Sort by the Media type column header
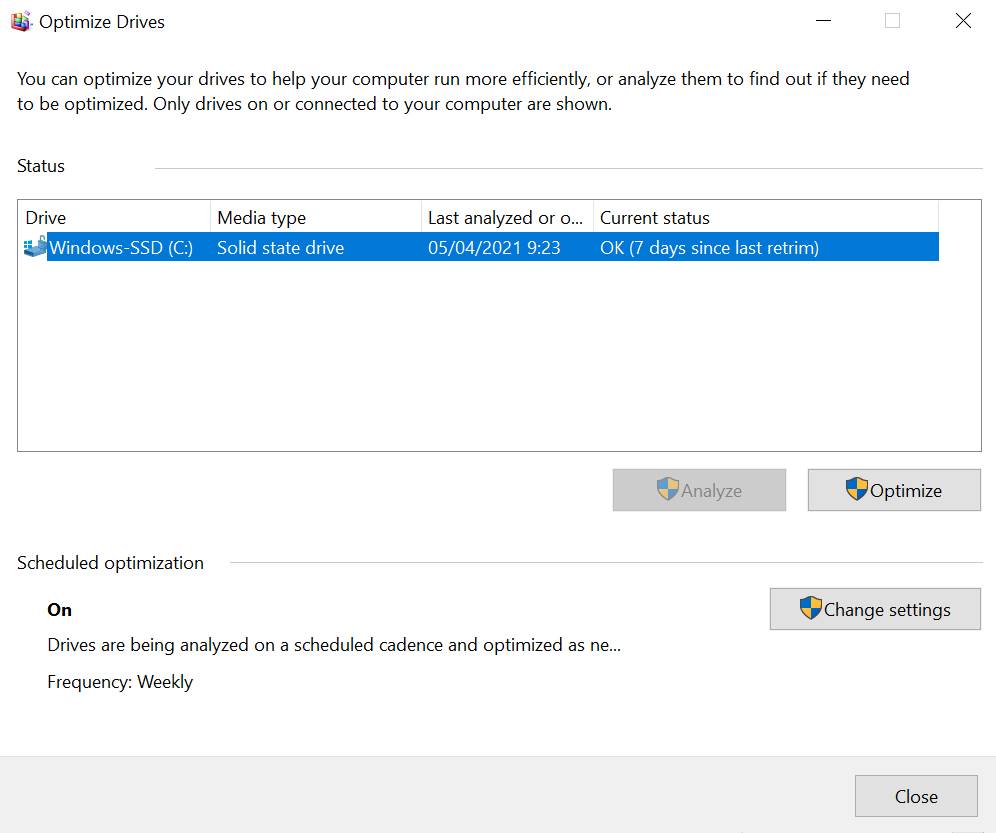Screen dimensions: 996x833 (315, 218)
